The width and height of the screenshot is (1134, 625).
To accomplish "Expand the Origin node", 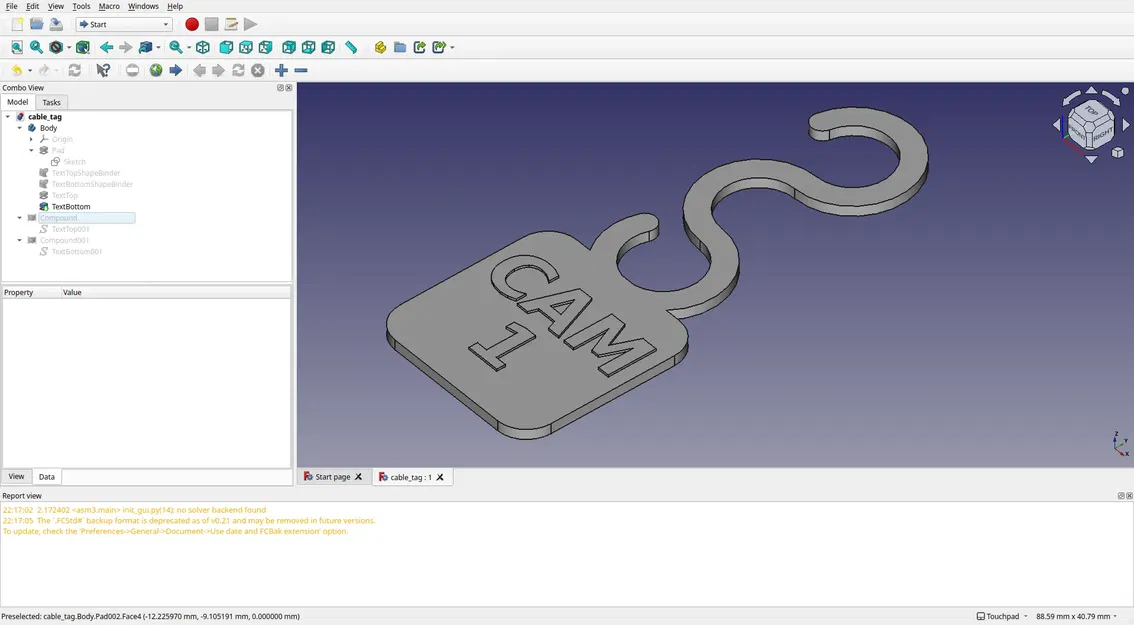I will [x=31, y=139].
